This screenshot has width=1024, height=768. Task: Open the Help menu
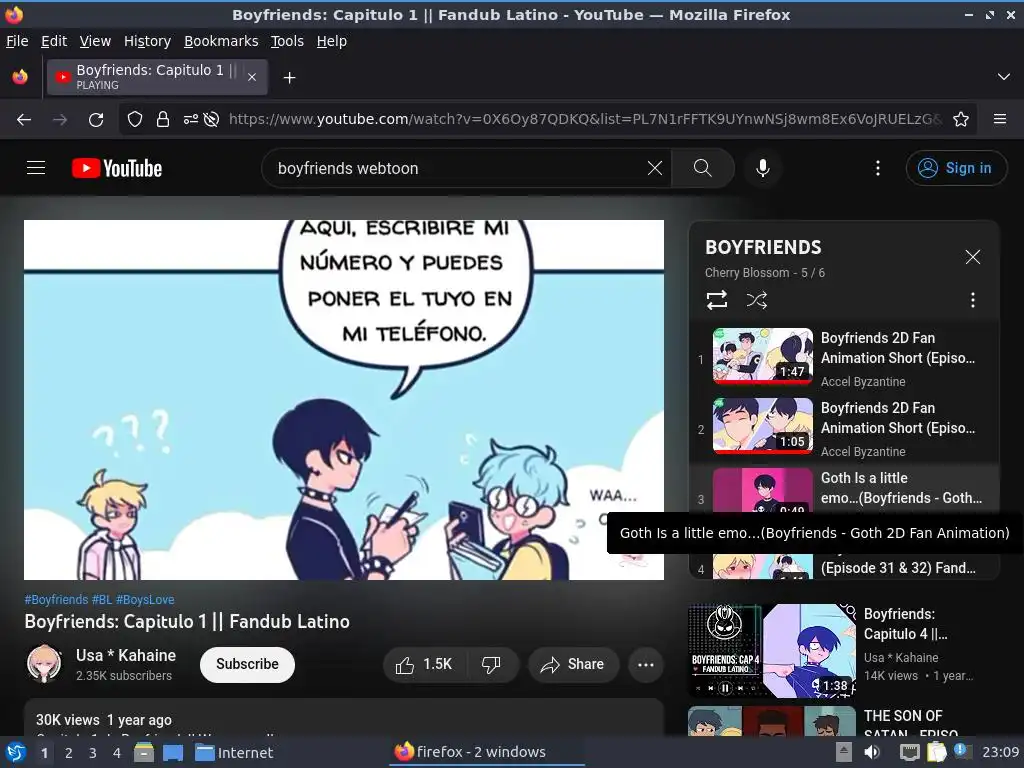(332, 41)
